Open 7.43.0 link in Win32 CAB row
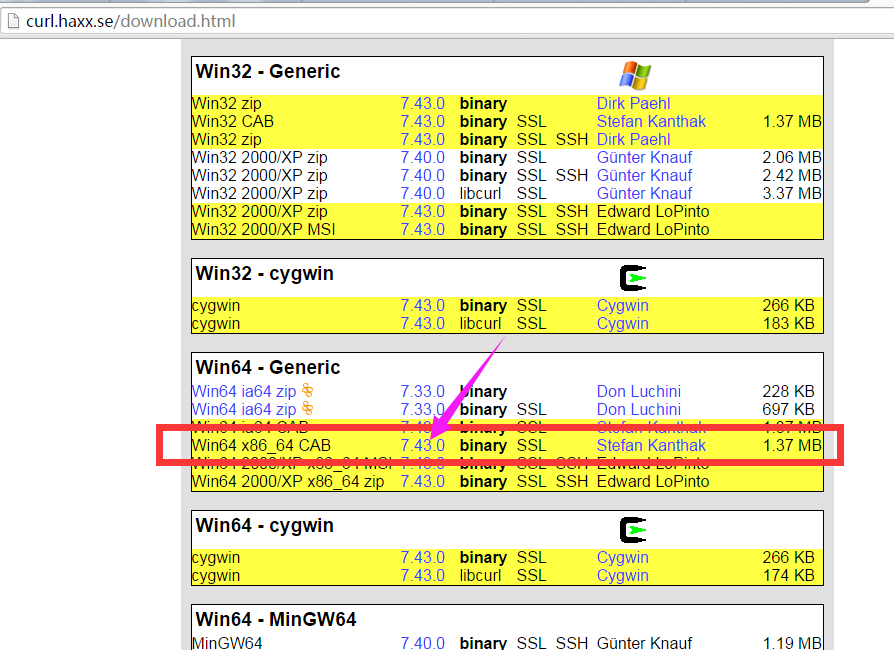894x650 pixels. (x=422, y=121)
